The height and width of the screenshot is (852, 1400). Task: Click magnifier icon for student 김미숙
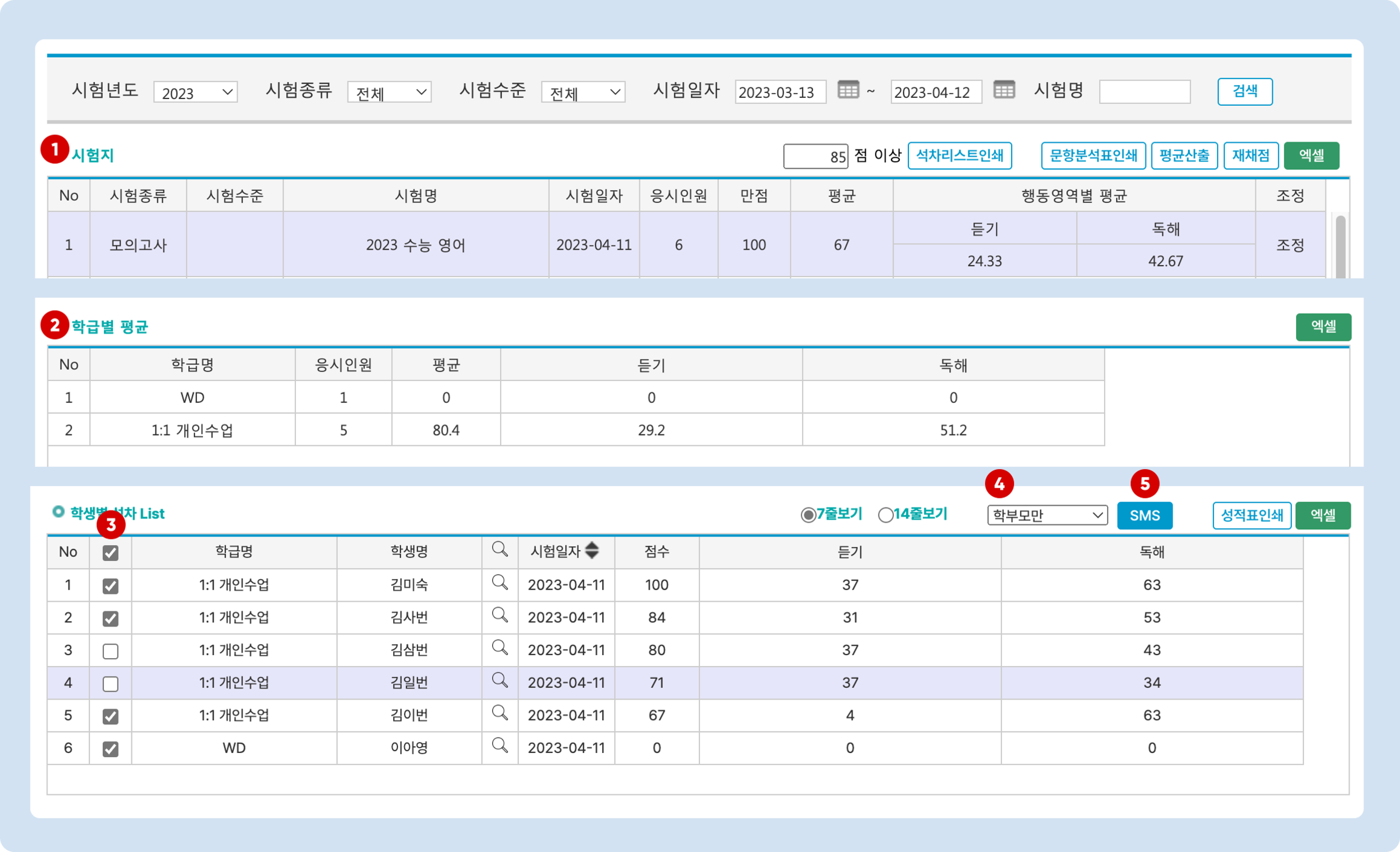pyautogui.click(x=499, y=582)
